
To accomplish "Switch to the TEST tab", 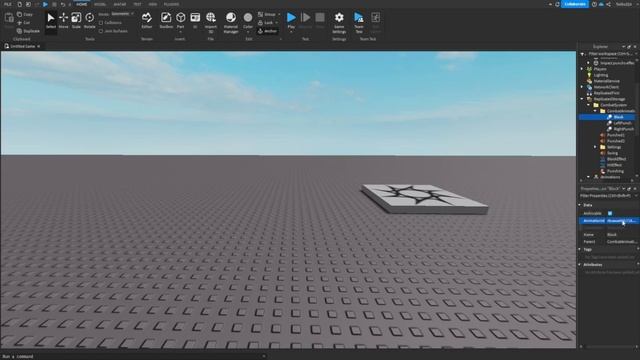I will (137, 4).
